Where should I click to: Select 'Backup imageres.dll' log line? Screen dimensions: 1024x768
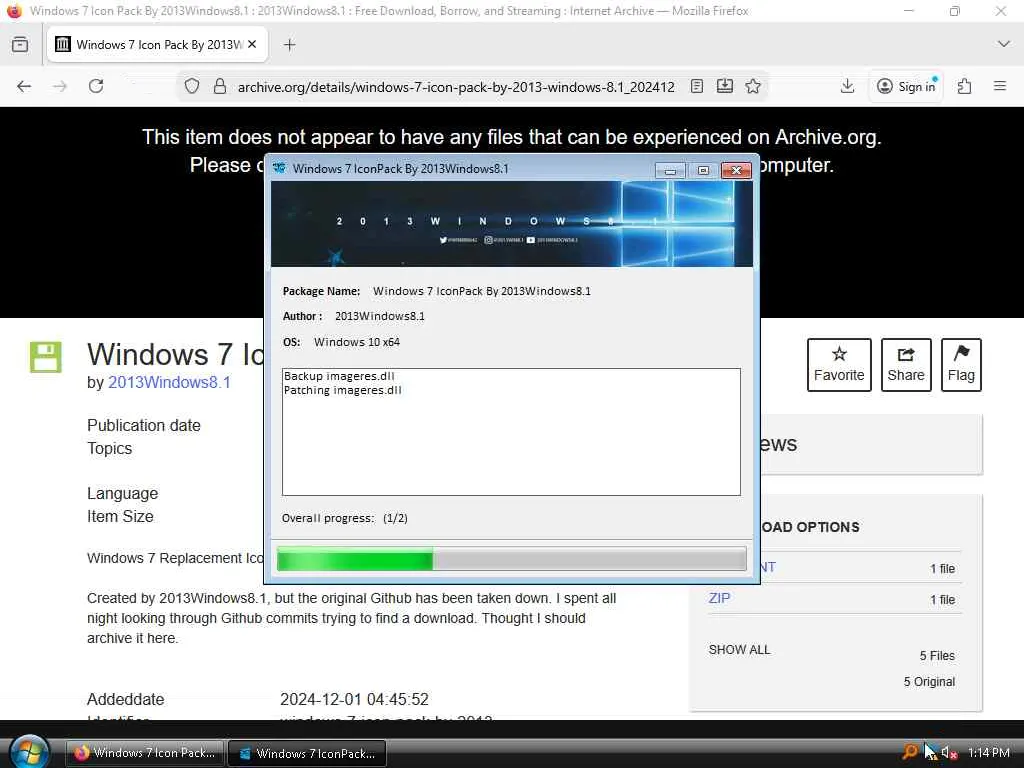pos(339,376)
